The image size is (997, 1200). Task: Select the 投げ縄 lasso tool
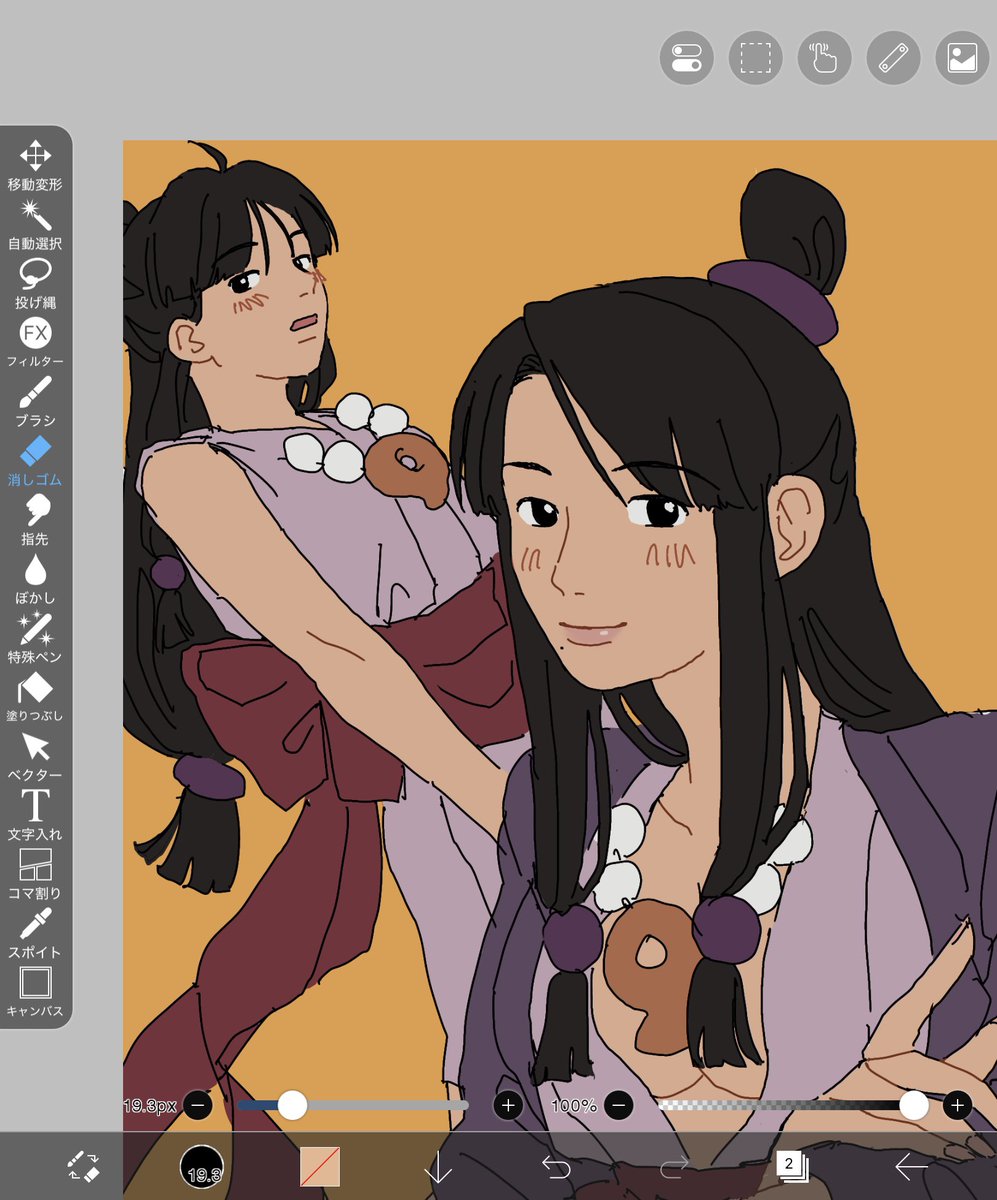tap(35, 284)
